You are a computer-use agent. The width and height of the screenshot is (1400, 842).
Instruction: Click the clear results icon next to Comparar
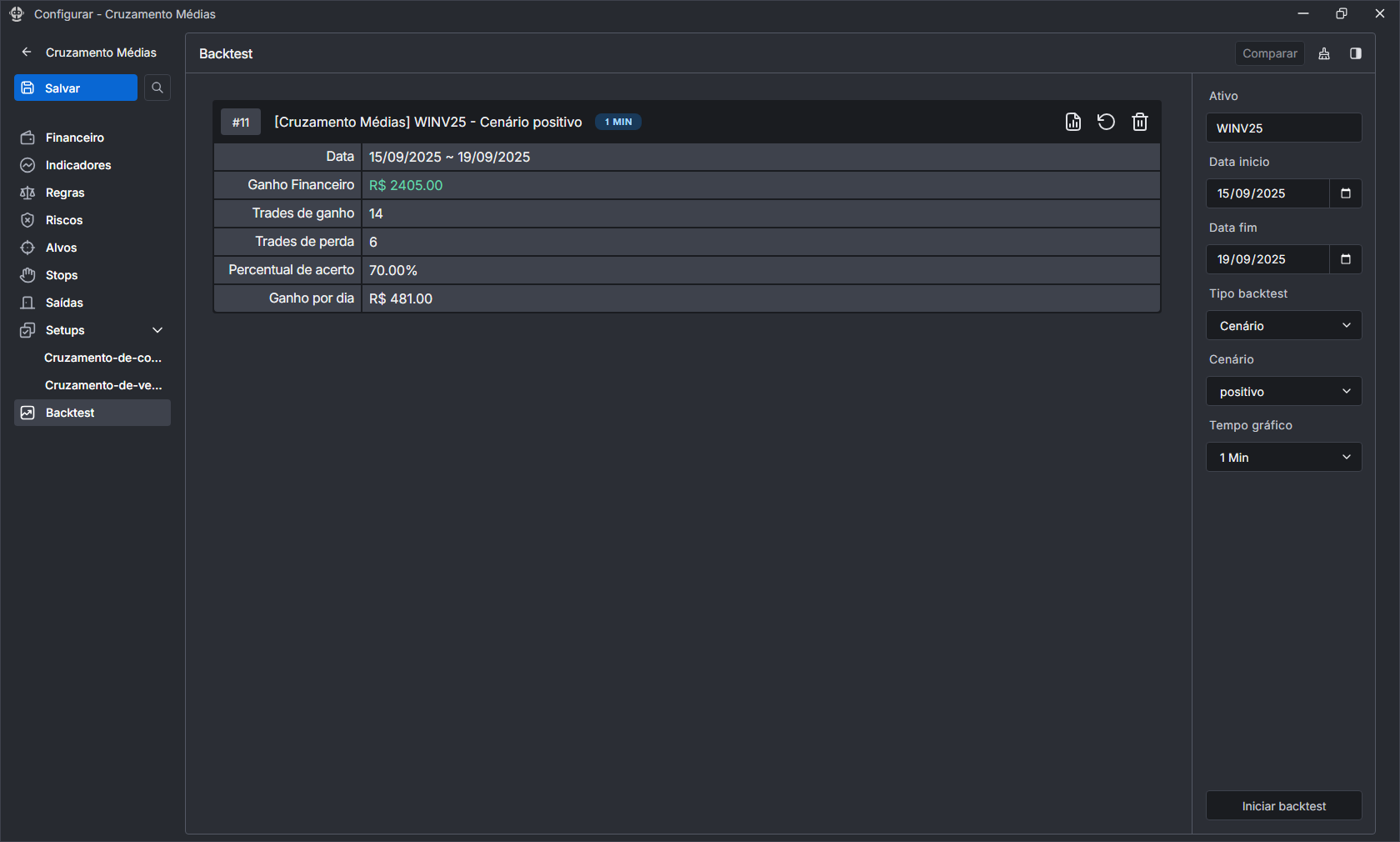pyautogui.click(x=1324, y=54)
